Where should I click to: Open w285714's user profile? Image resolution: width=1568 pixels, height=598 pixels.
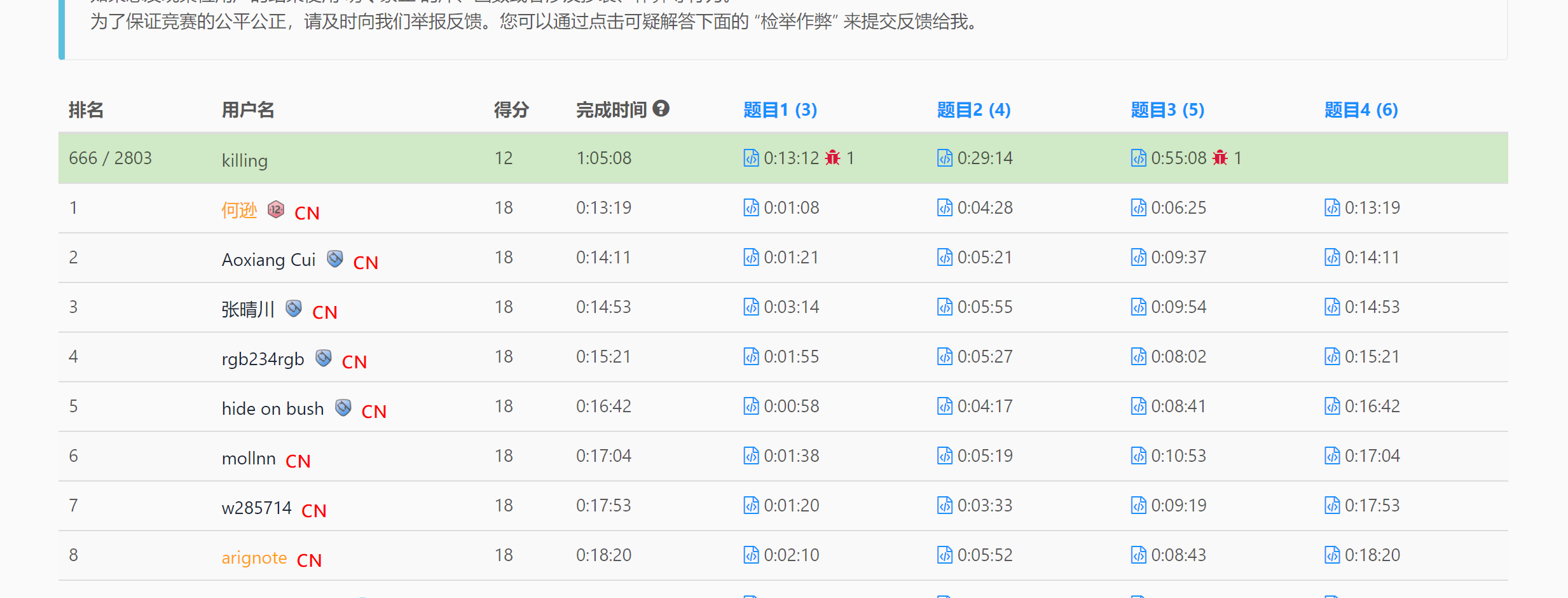[x=256, y=508]
